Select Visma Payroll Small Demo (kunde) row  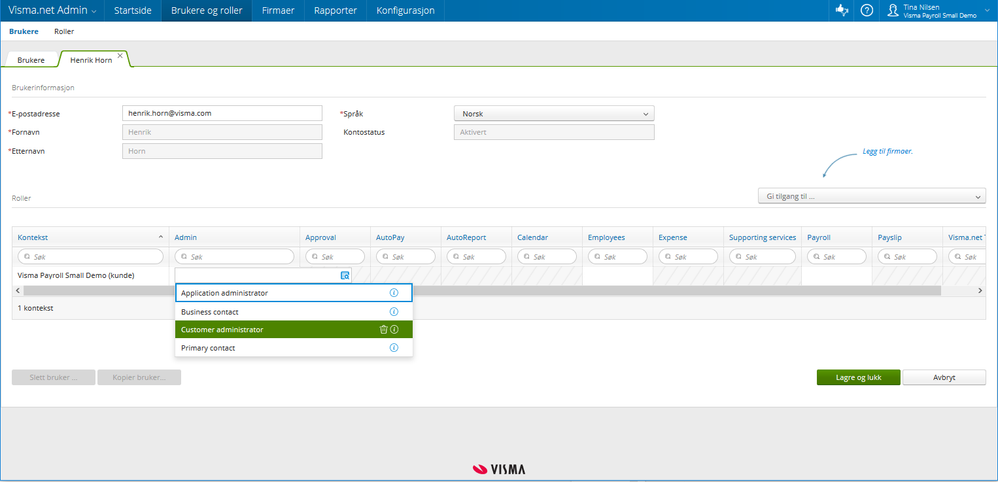pyautogui.click(x=76, y=276)
